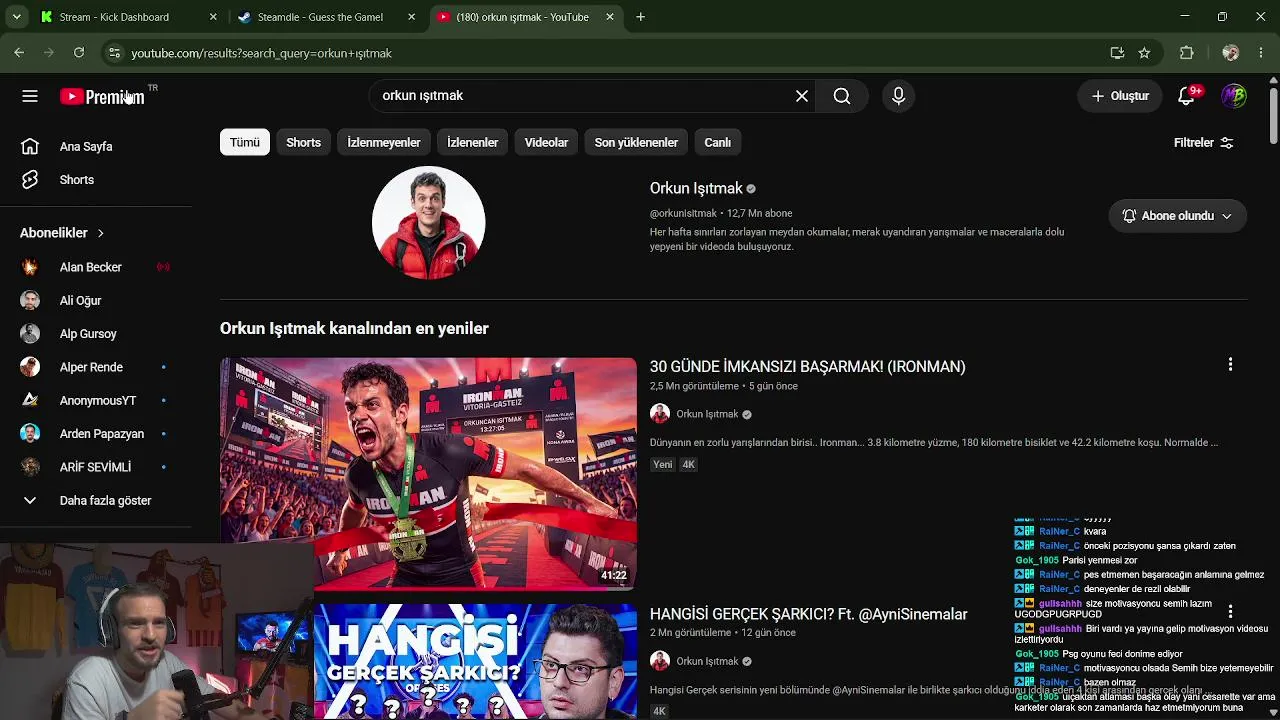Click the Shorts icon in the sidebar
This screenshot has height=720, width=1280.
pos(30,180)
